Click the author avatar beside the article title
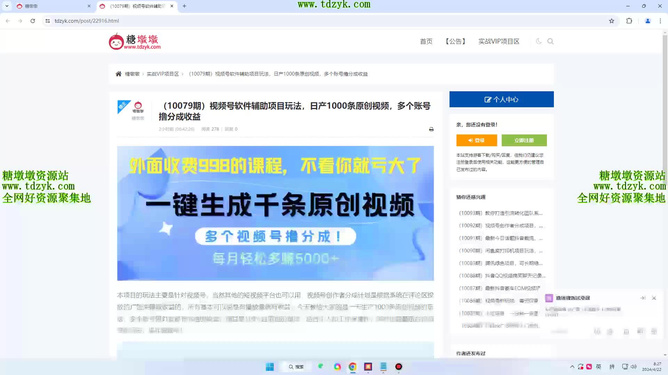 [x=138, y=107]
